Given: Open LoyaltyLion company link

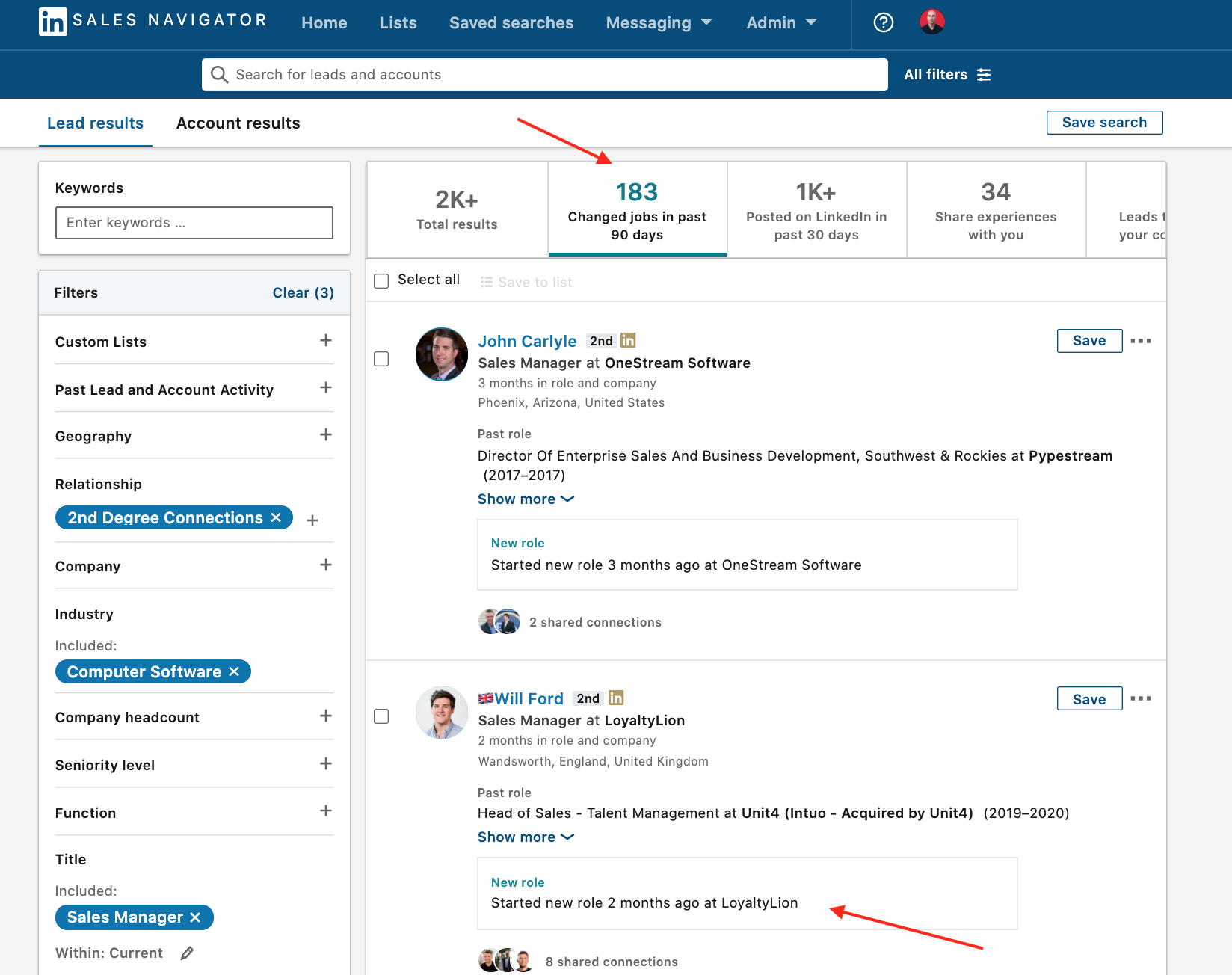Looking at the screenshot, I should (644, 720).
